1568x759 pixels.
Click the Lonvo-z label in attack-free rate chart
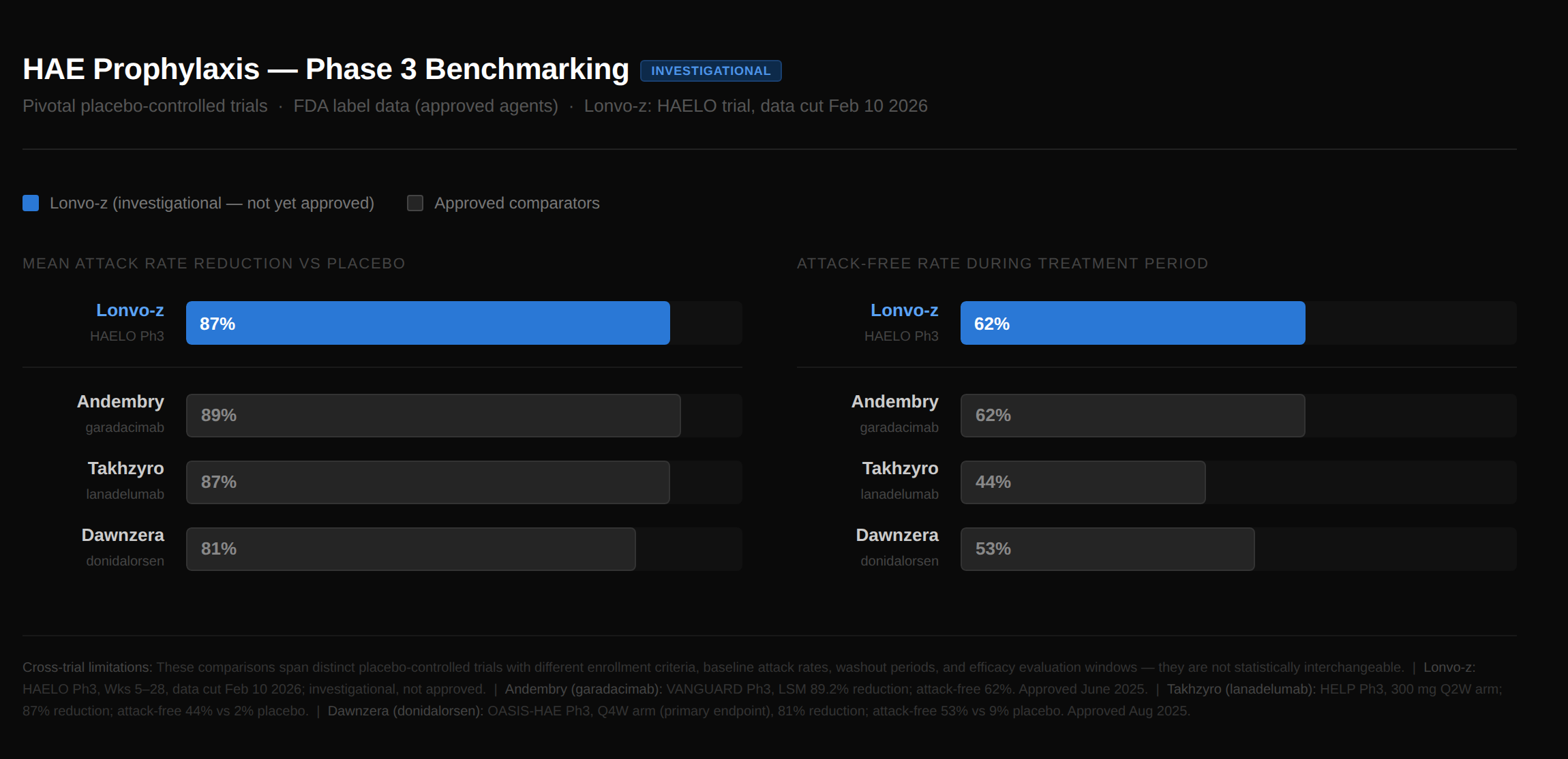(x=905, y=311)
